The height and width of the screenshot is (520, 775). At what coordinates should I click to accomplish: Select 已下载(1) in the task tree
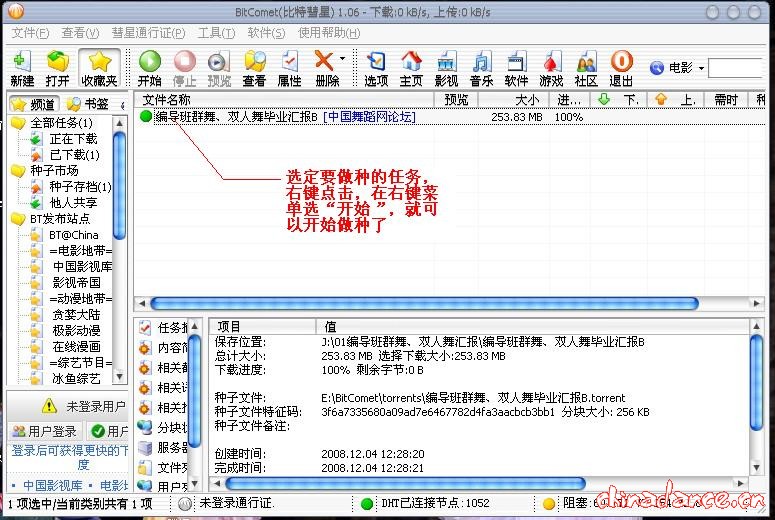74,155
